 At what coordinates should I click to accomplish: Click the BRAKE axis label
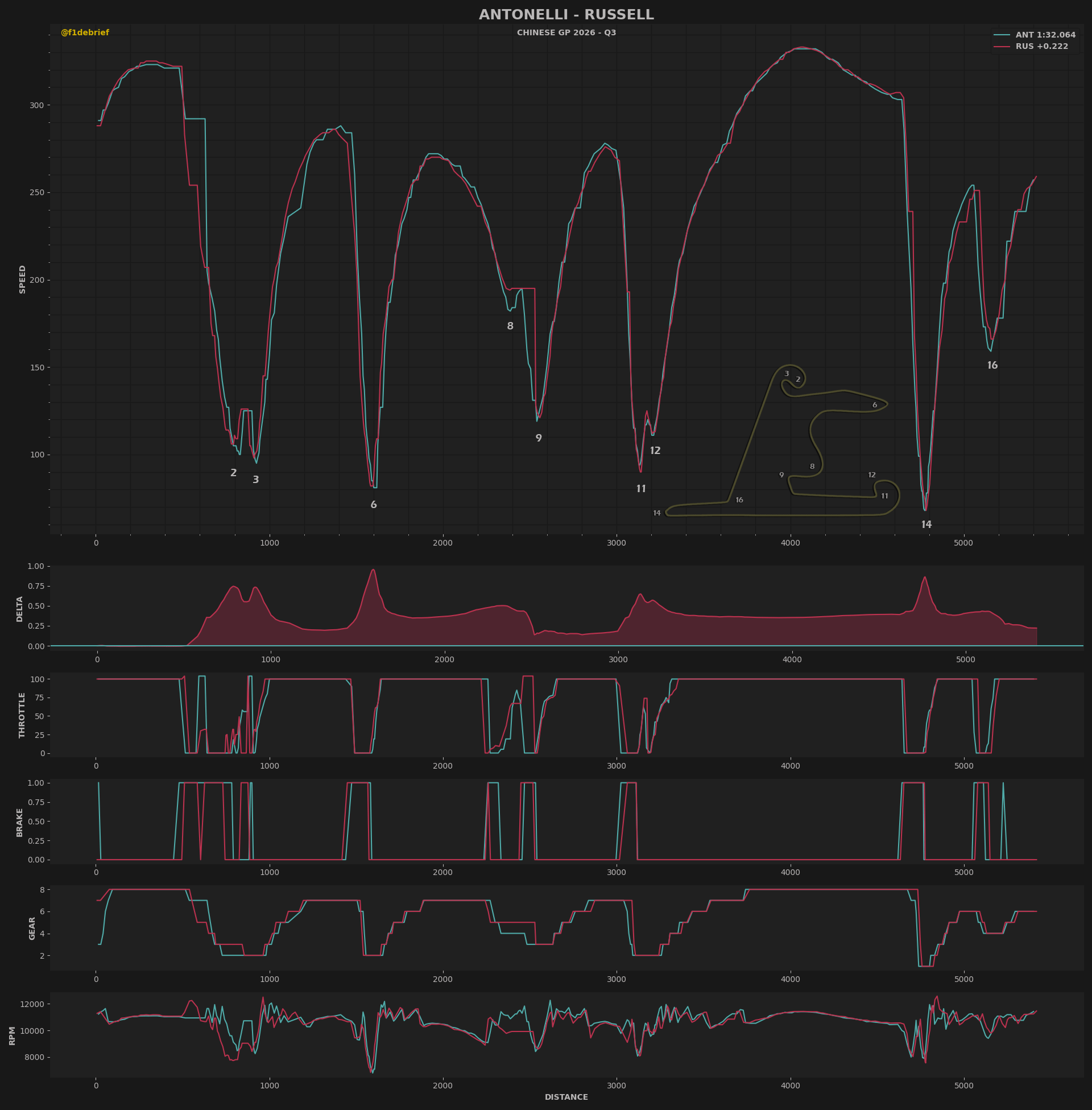pyautogui.click(x=20, y=823)
